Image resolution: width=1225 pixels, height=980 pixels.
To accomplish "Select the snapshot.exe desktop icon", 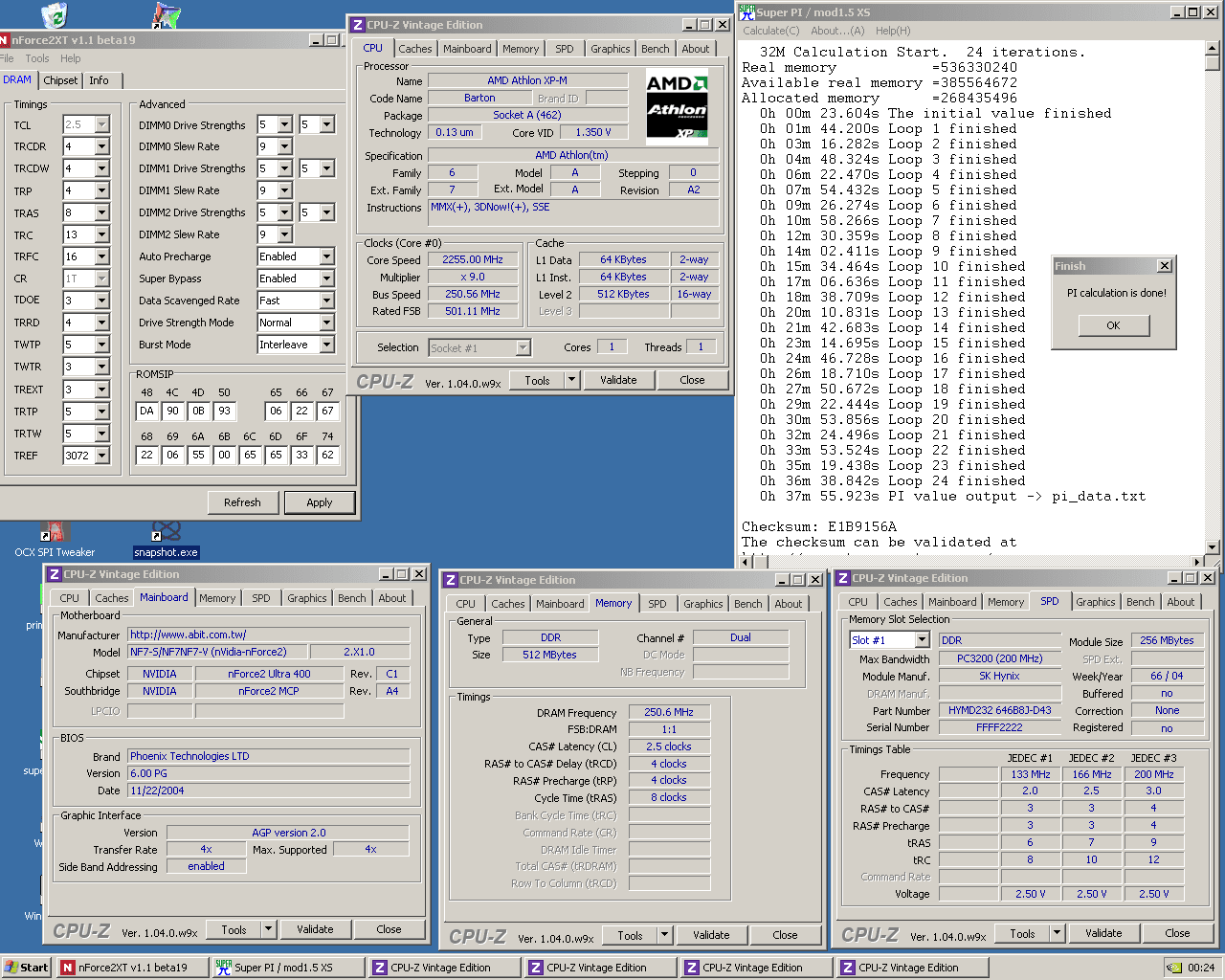I will pos(166,539).
